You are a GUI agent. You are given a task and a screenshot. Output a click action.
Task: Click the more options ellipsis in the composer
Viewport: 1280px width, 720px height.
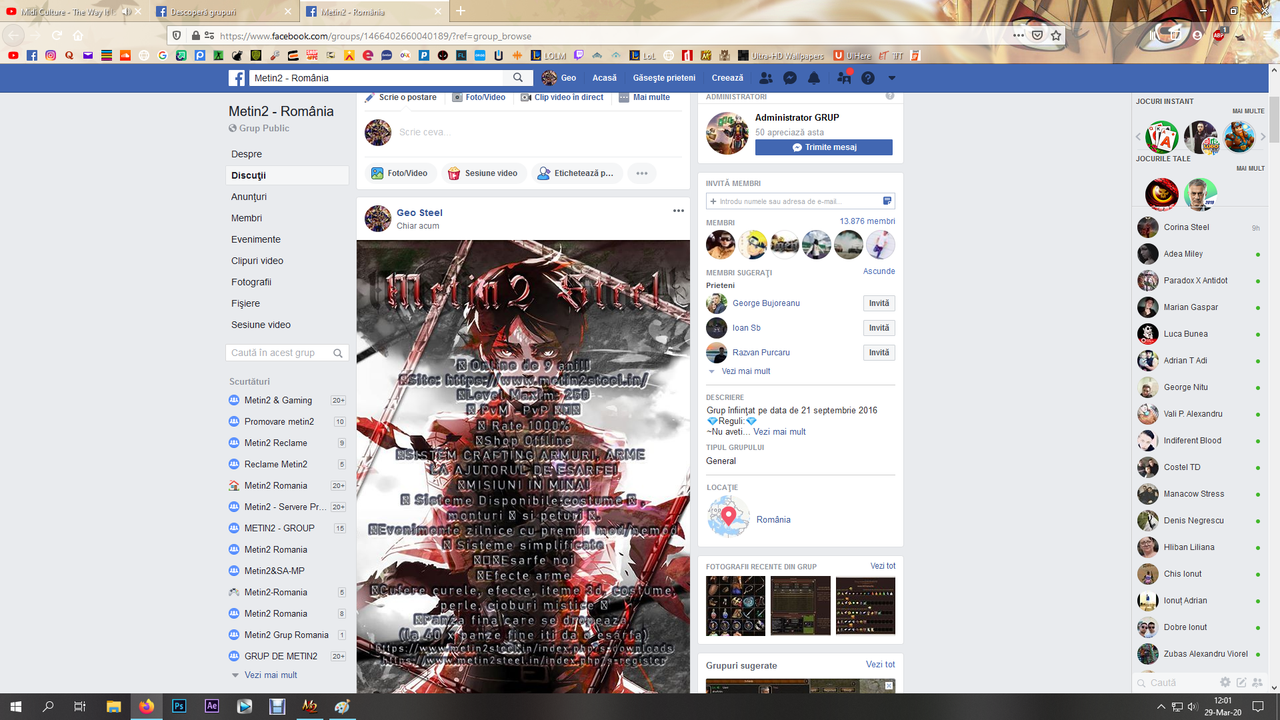[642, 173]
